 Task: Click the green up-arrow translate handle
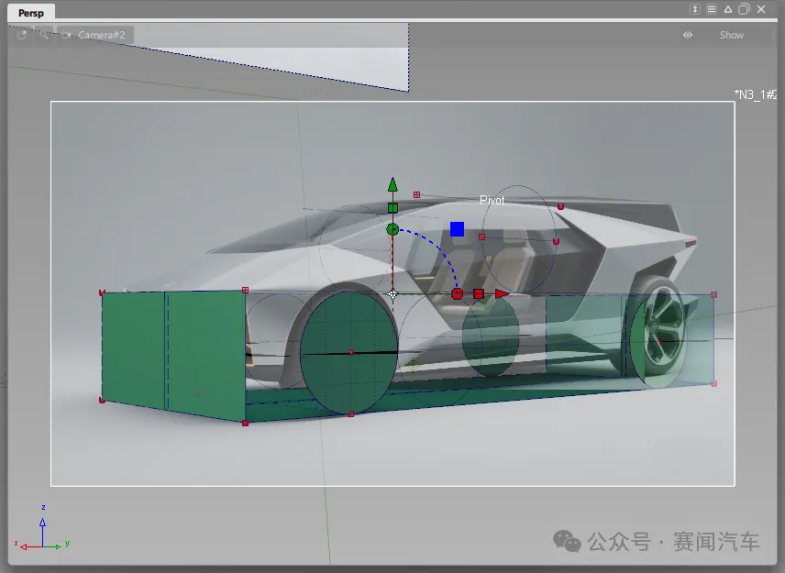pyautogui.click(x=393, y=185)
